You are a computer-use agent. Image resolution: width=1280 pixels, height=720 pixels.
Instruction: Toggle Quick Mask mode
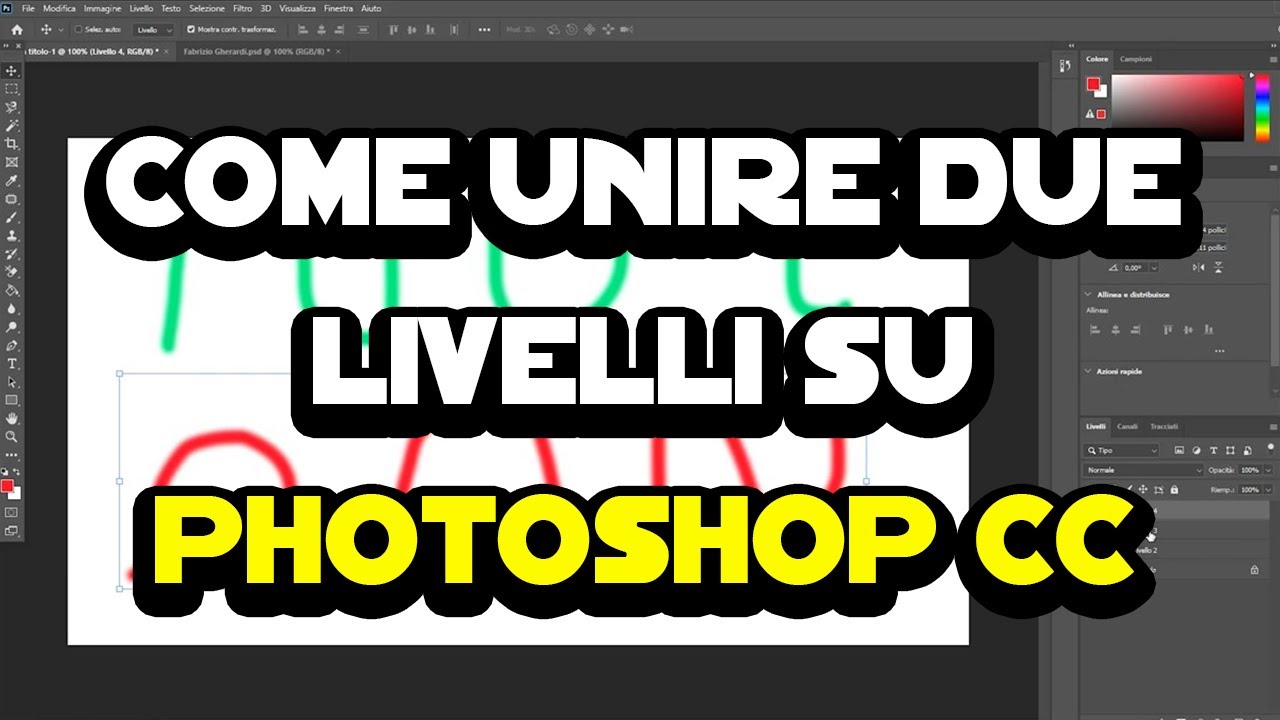(x=12, y=512)
